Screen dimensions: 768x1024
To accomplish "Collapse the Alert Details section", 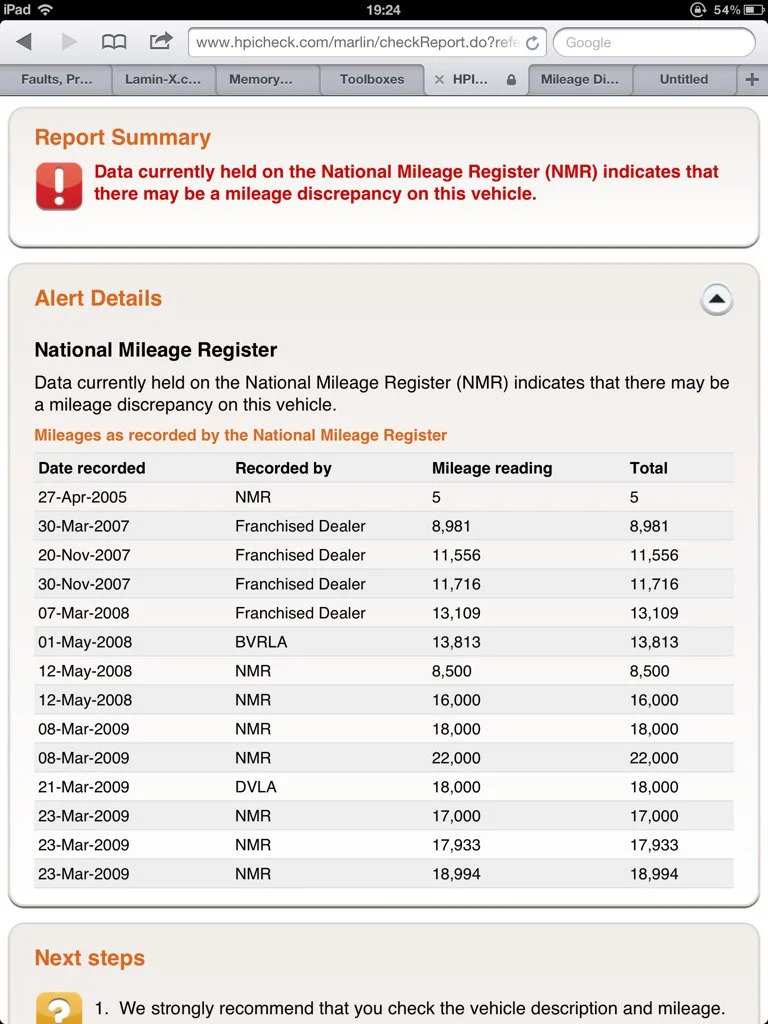I will [716, 299].
